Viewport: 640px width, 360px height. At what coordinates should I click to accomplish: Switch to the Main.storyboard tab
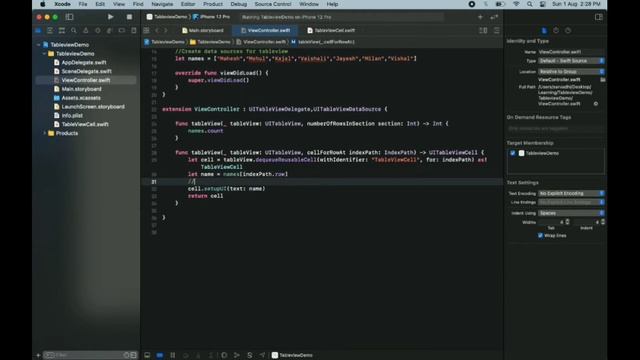click(x=202, y=30)
